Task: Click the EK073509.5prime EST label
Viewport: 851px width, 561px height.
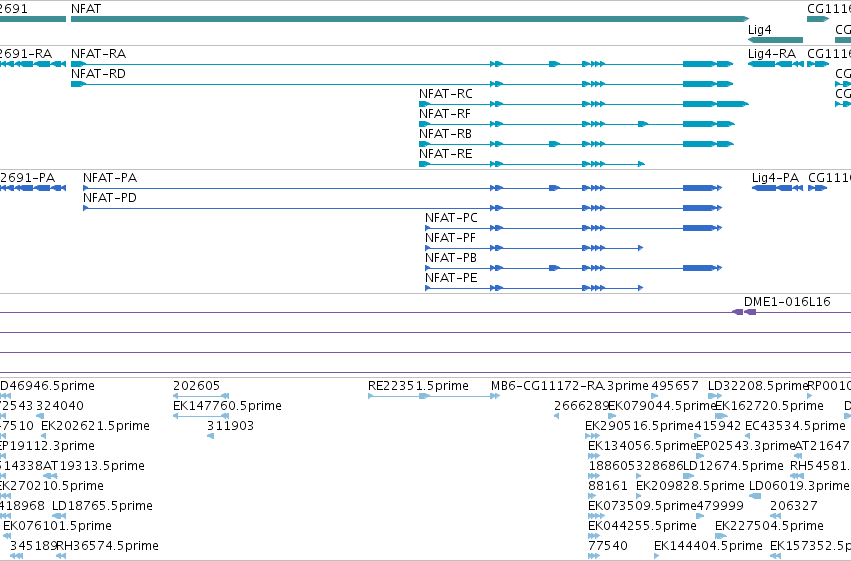Action: [x=643, y=506]
